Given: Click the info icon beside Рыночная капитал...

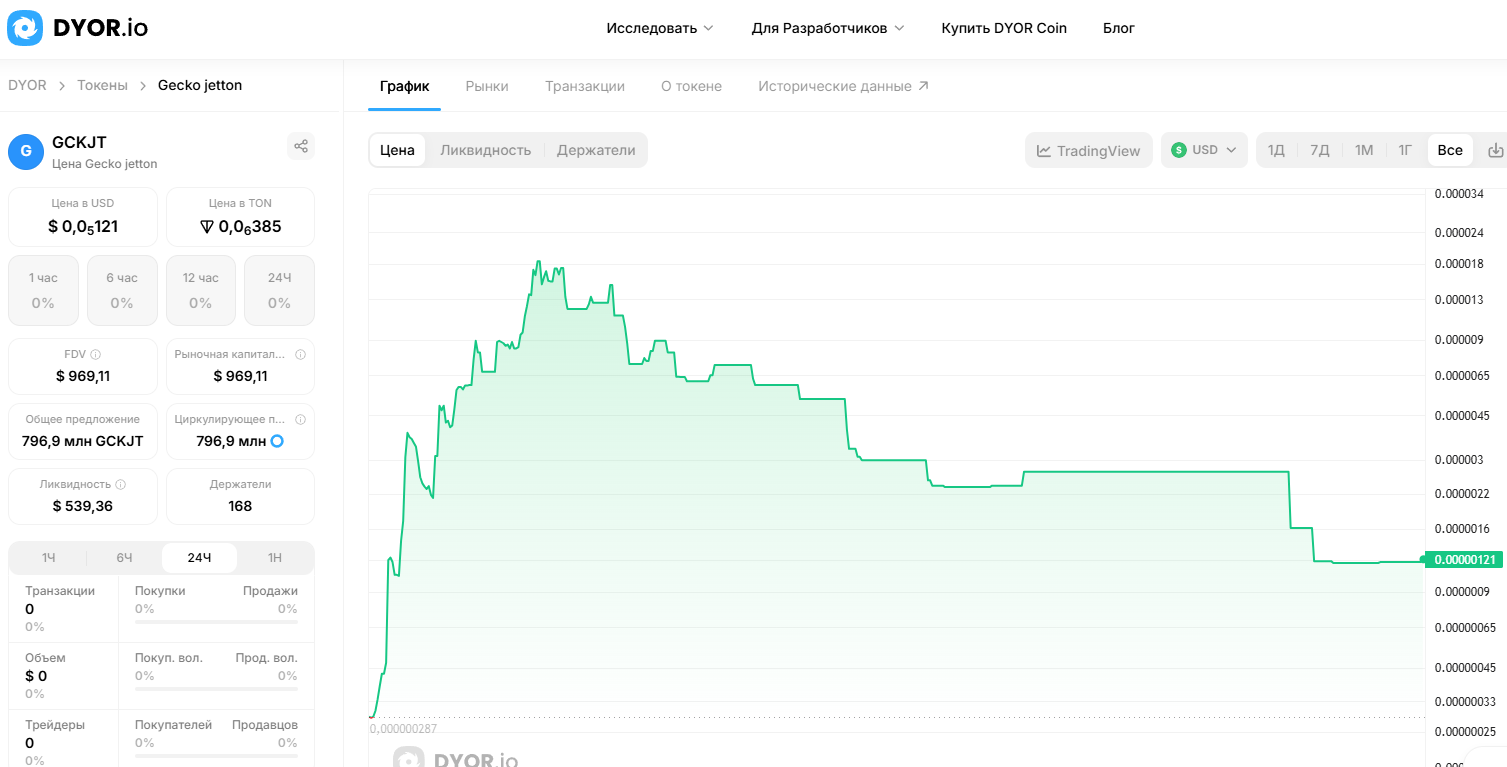Looking at the screenshot, I should pos(301,354).
